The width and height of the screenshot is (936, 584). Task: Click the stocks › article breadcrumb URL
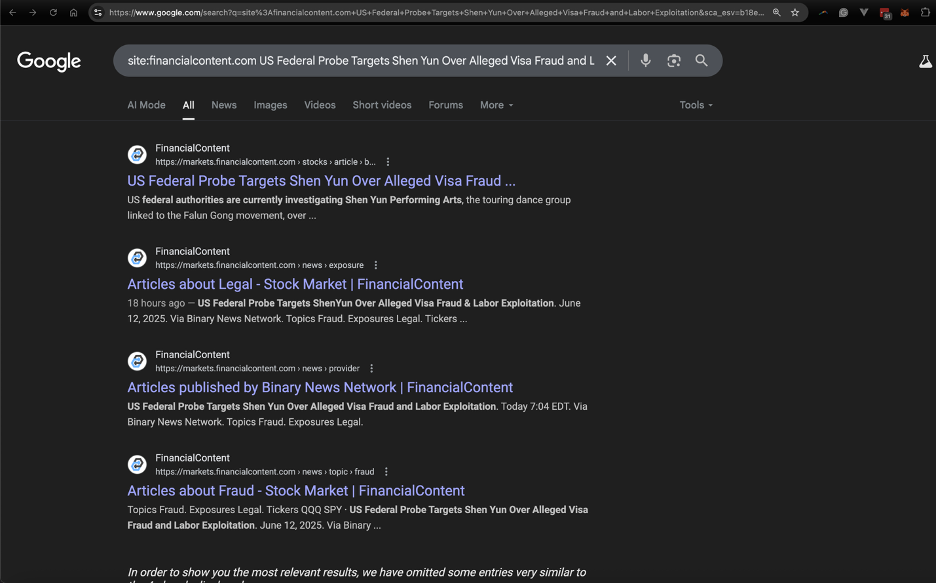click(x=266, y=162)
